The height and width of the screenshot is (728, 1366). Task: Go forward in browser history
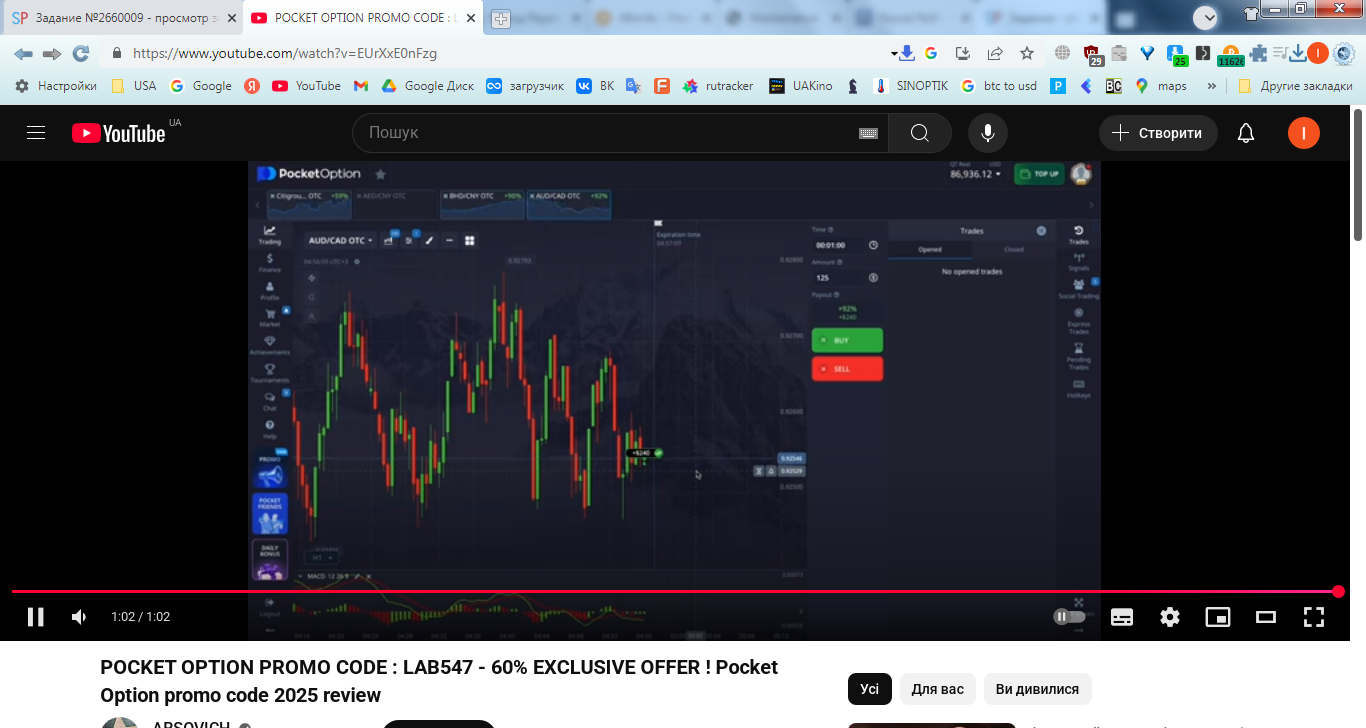pos(52,54)
